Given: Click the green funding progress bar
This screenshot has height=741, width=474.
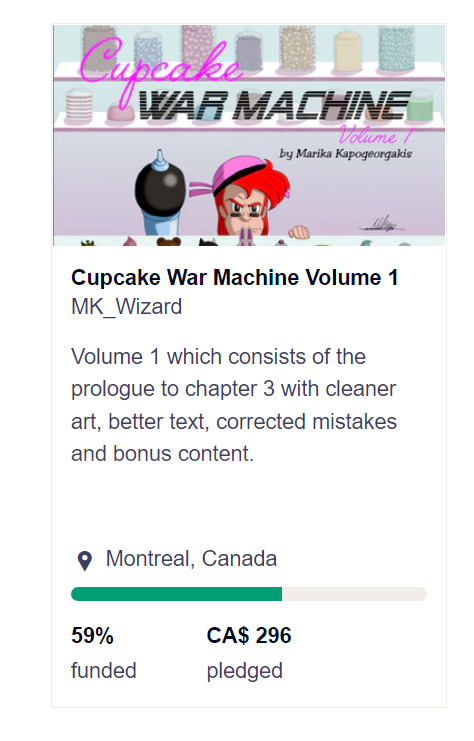Looking at the screenshot, I should click(176, 594).
